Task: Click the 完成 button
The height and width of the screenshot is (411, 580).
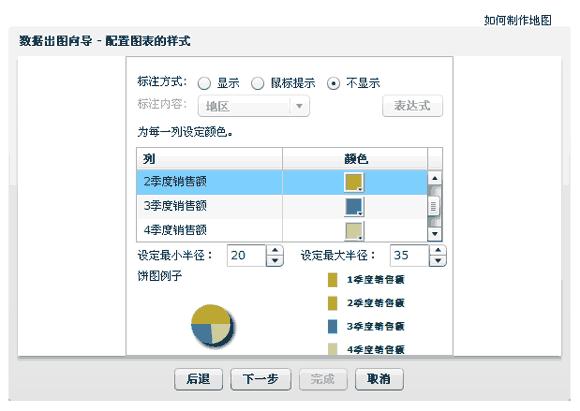Action: [x=323, y=379]
